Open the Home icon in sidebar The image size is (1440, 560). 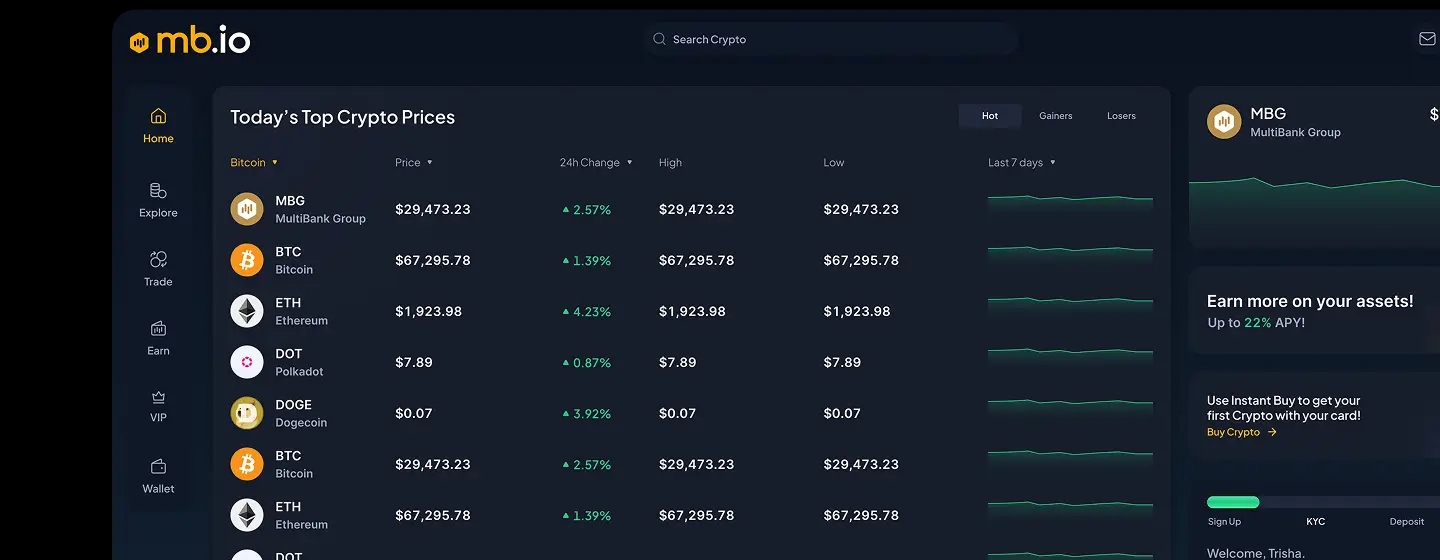158,116
